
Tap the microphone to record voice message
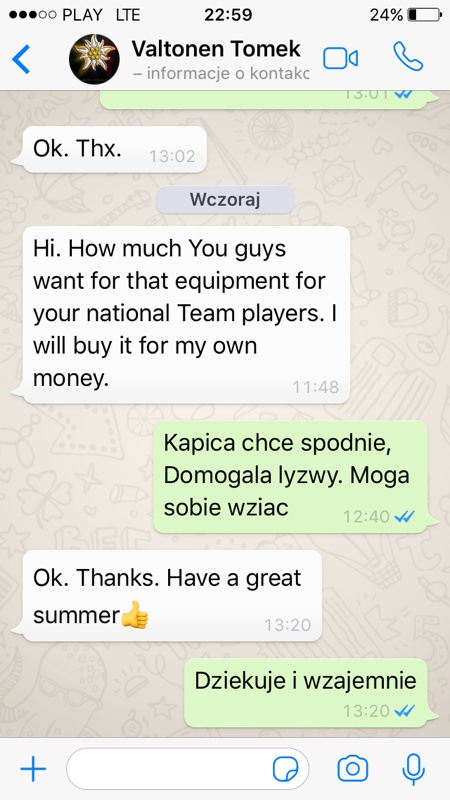[x=413, y=768]
